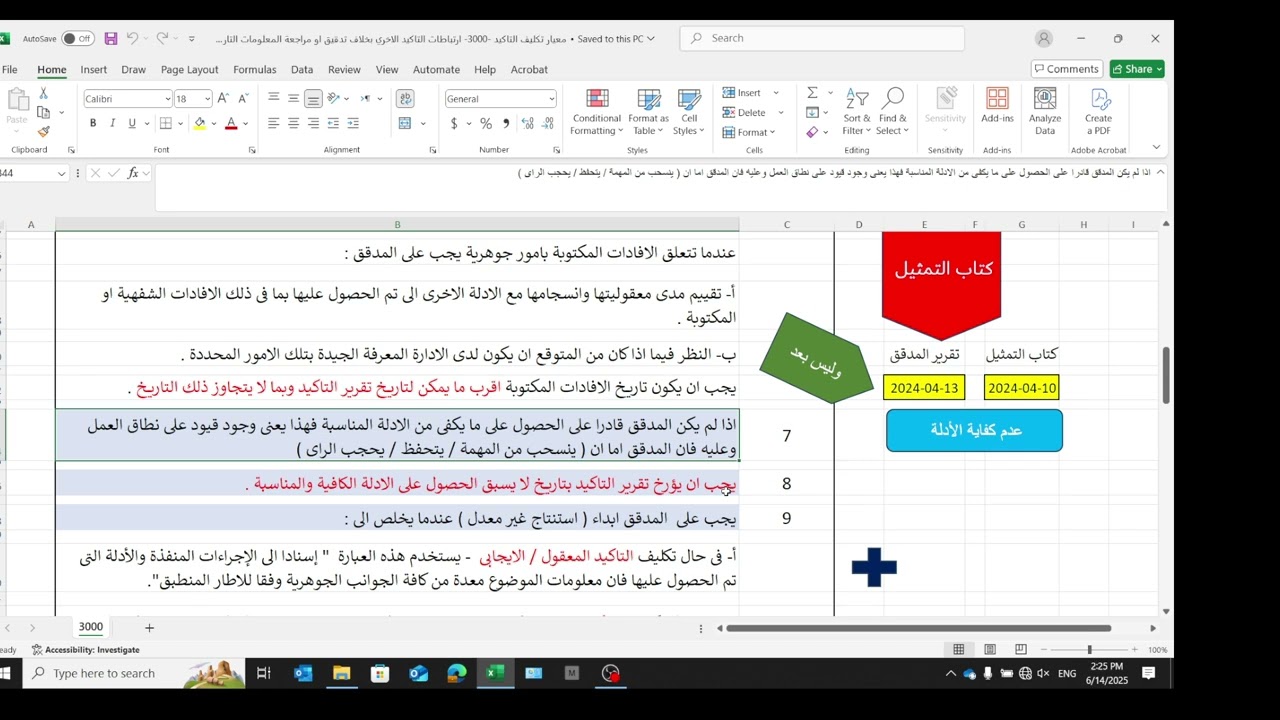Apply Bold formatting
Screen dimensions: 1280x720
coord(93,123)
